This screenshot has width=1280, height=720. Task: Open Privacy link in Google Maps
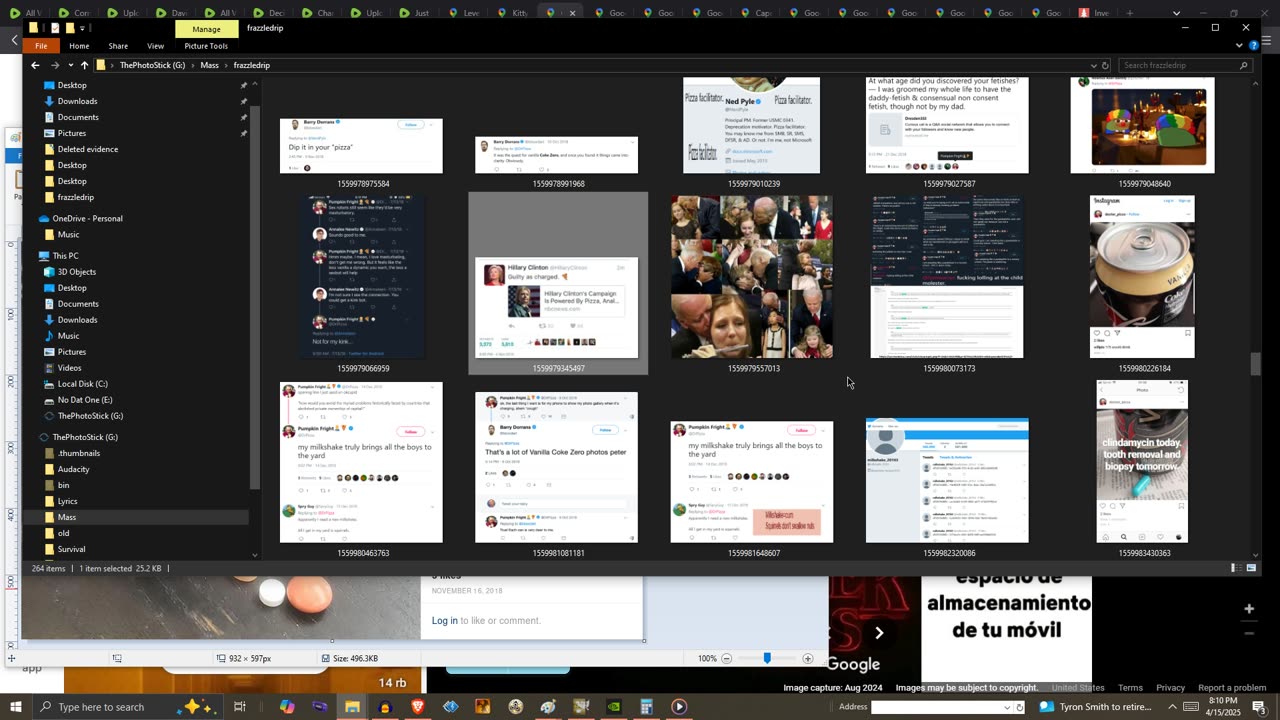[1170, 688]
